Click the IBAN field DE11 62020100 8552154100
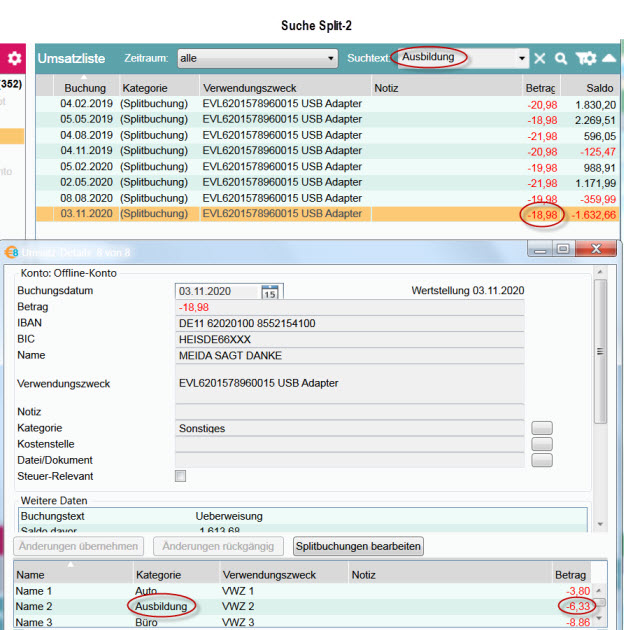The height and width of the screenshot is (630, 624). (350, 323)
